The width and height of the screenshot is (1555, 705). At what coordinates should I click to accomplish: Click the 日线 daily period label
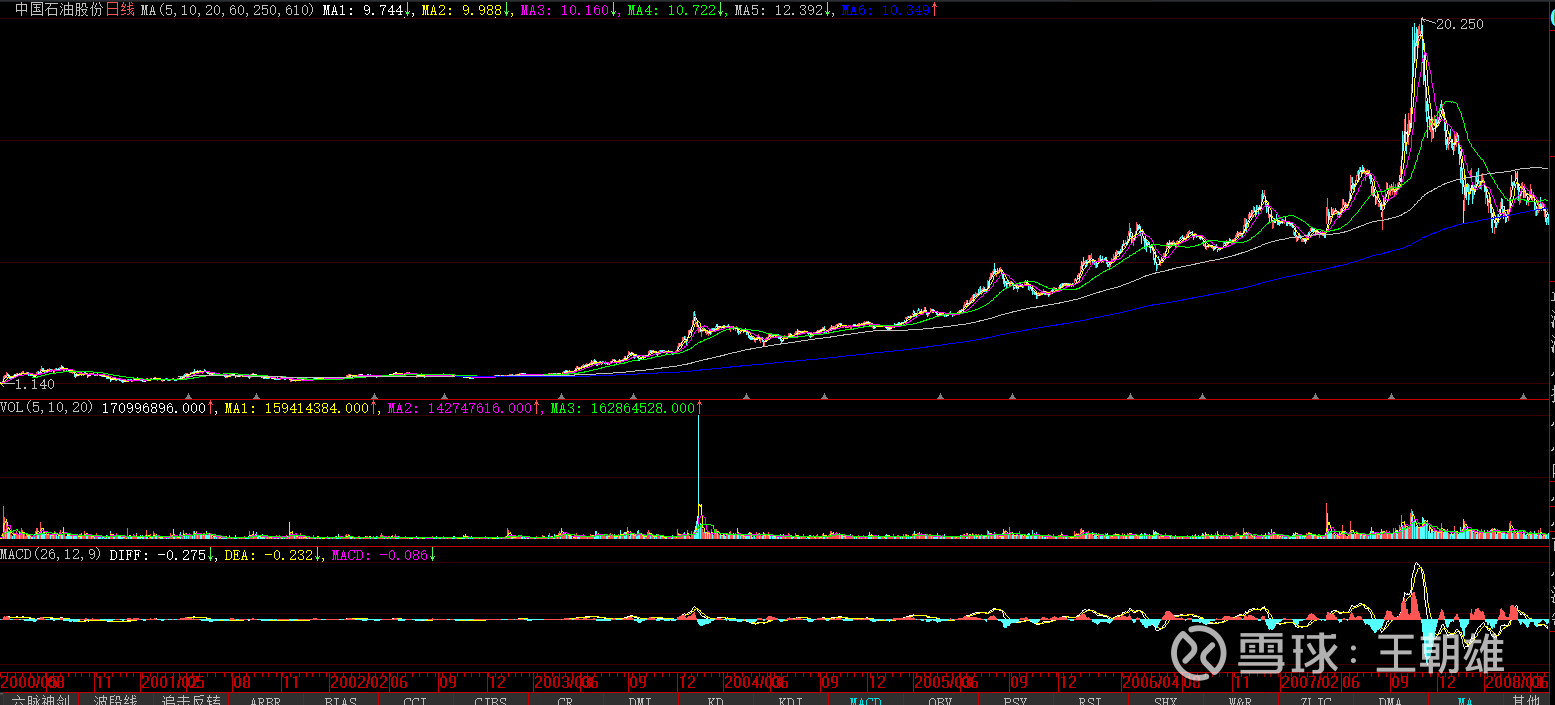tap(120, 9)
